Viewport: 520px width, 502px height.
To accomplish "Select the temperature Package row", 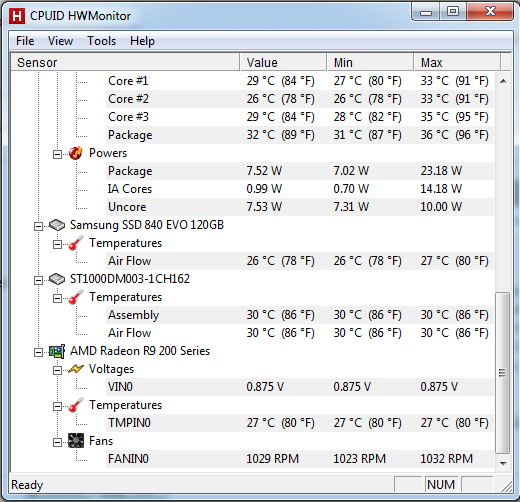I will point(300,135).
